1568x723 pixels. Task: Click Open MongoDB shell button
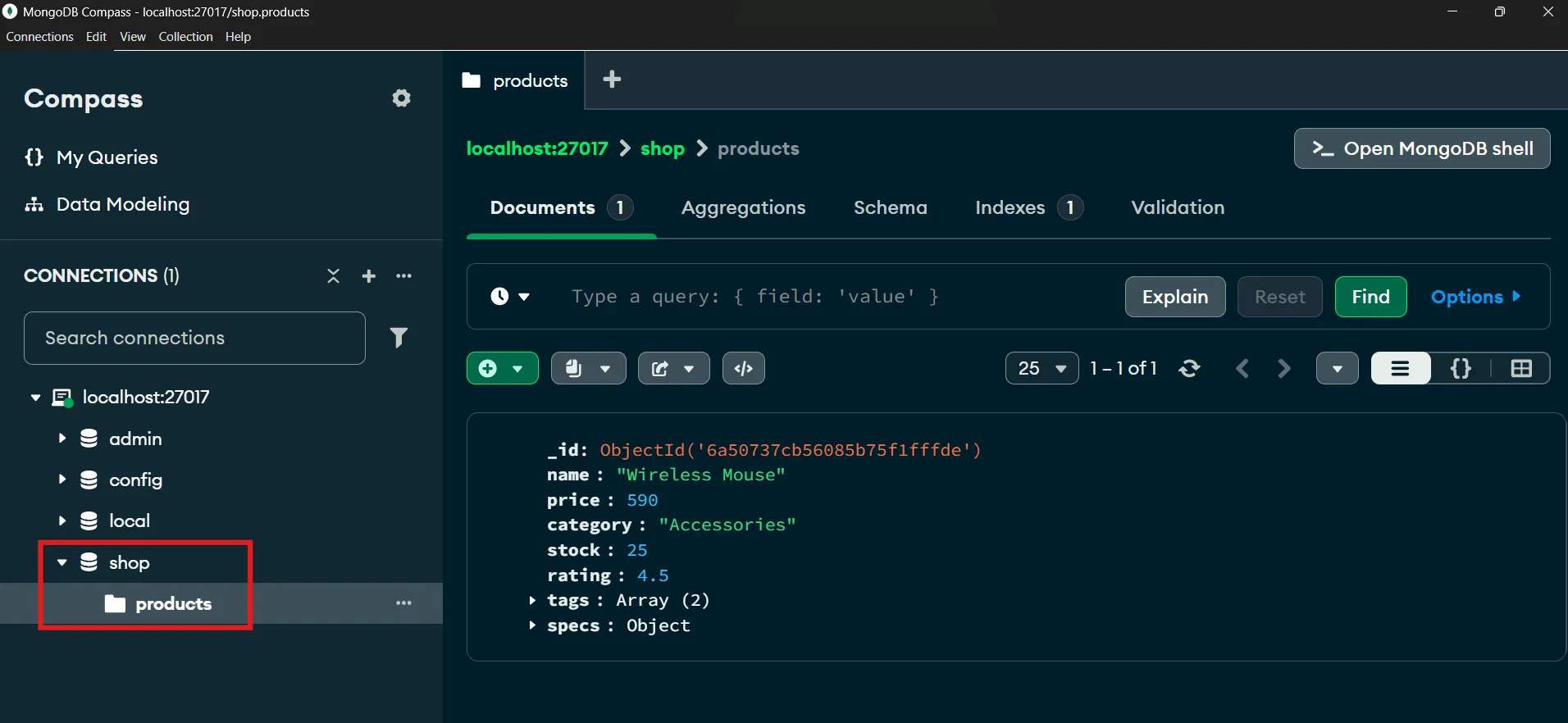[x=1422, y=148]
